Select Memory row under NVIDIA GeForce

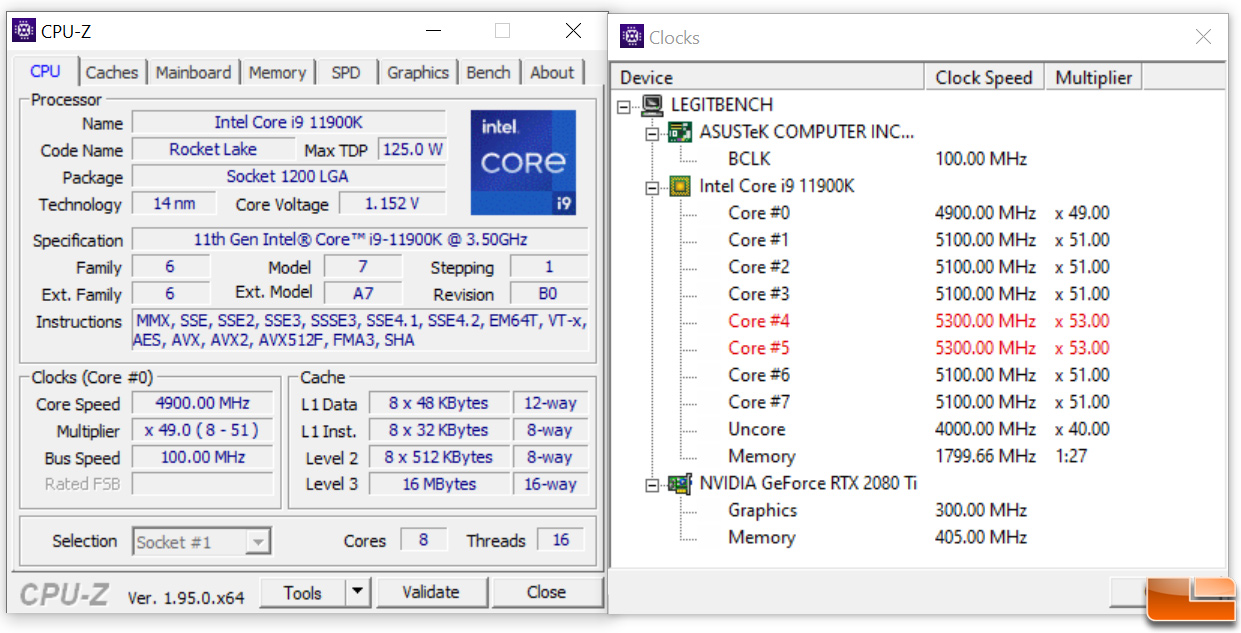[762, 537]
